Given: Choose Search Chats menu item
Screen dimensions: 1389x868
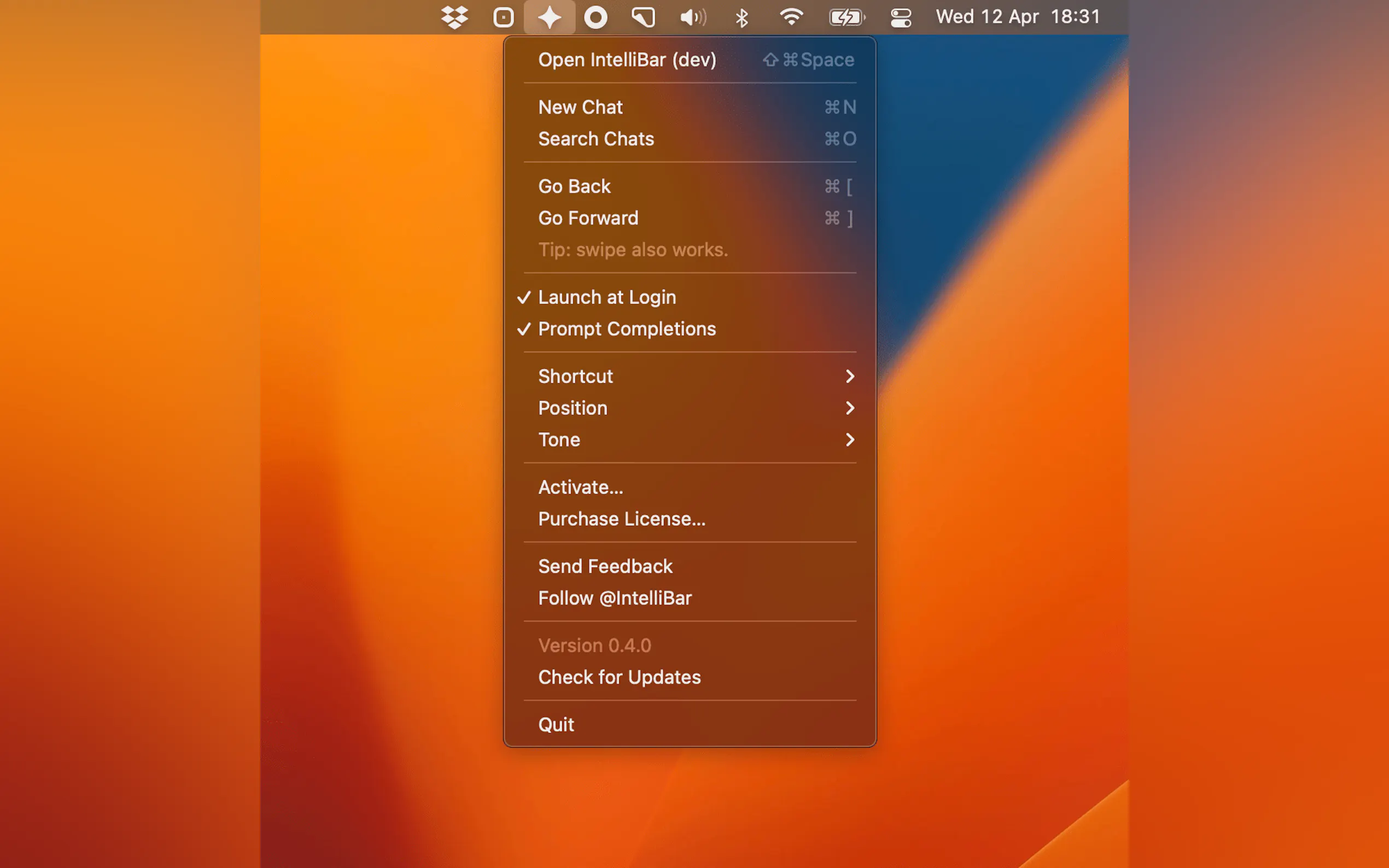Looking at the screenshot, I should pos(596,139).
